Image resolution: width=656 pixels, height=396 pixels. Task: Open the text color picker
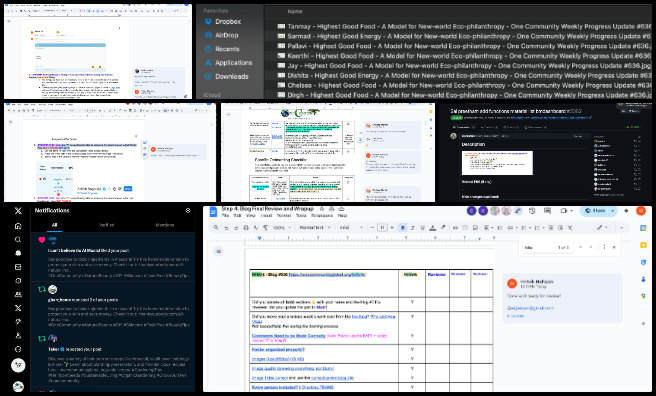click(433, 227)
